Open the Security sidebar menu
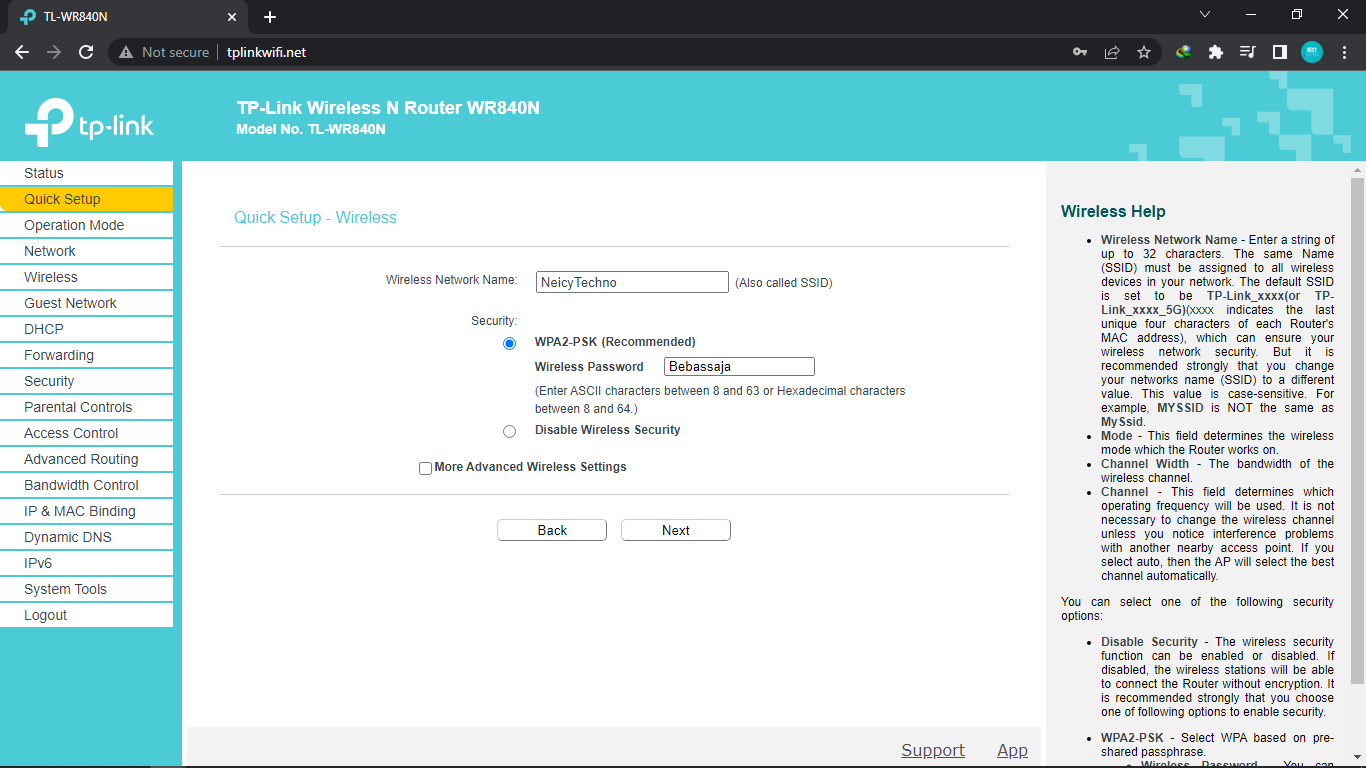The image size is (1366, 768). (86, 381)
